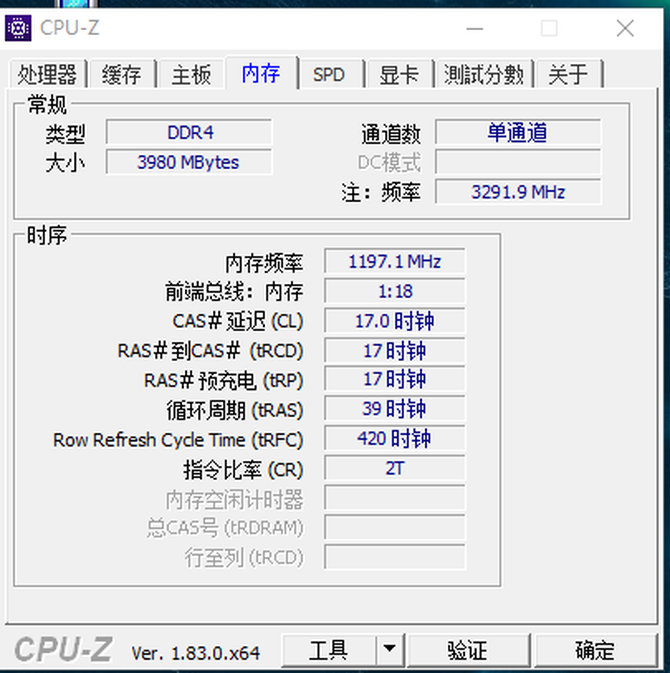Image resolution: width=670 pixels, height=673 pixels.
Task: Open the 显卡 tab
Action: (399, 74)
